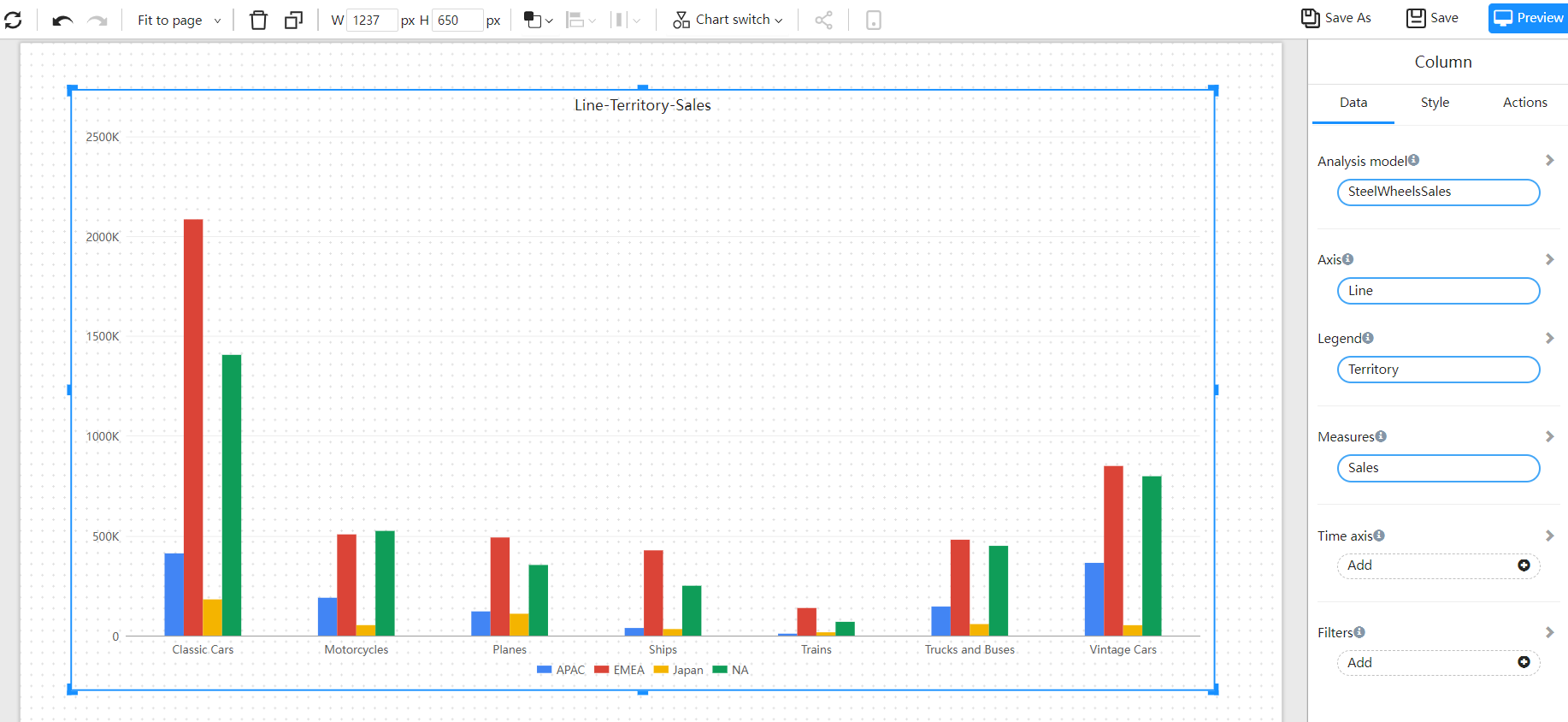
Task: Switch to the Actions tab
Action: 1524,103
